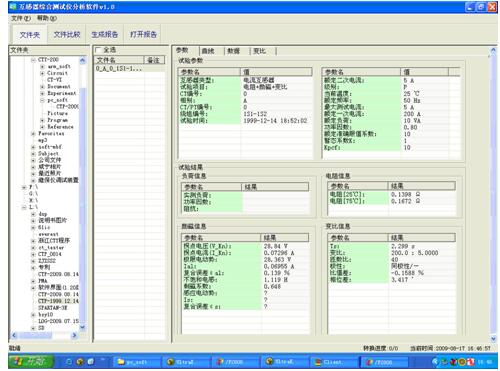Collapse the L:\ drive node
Viewport: 500px width, 371px height.
(24, 207)
